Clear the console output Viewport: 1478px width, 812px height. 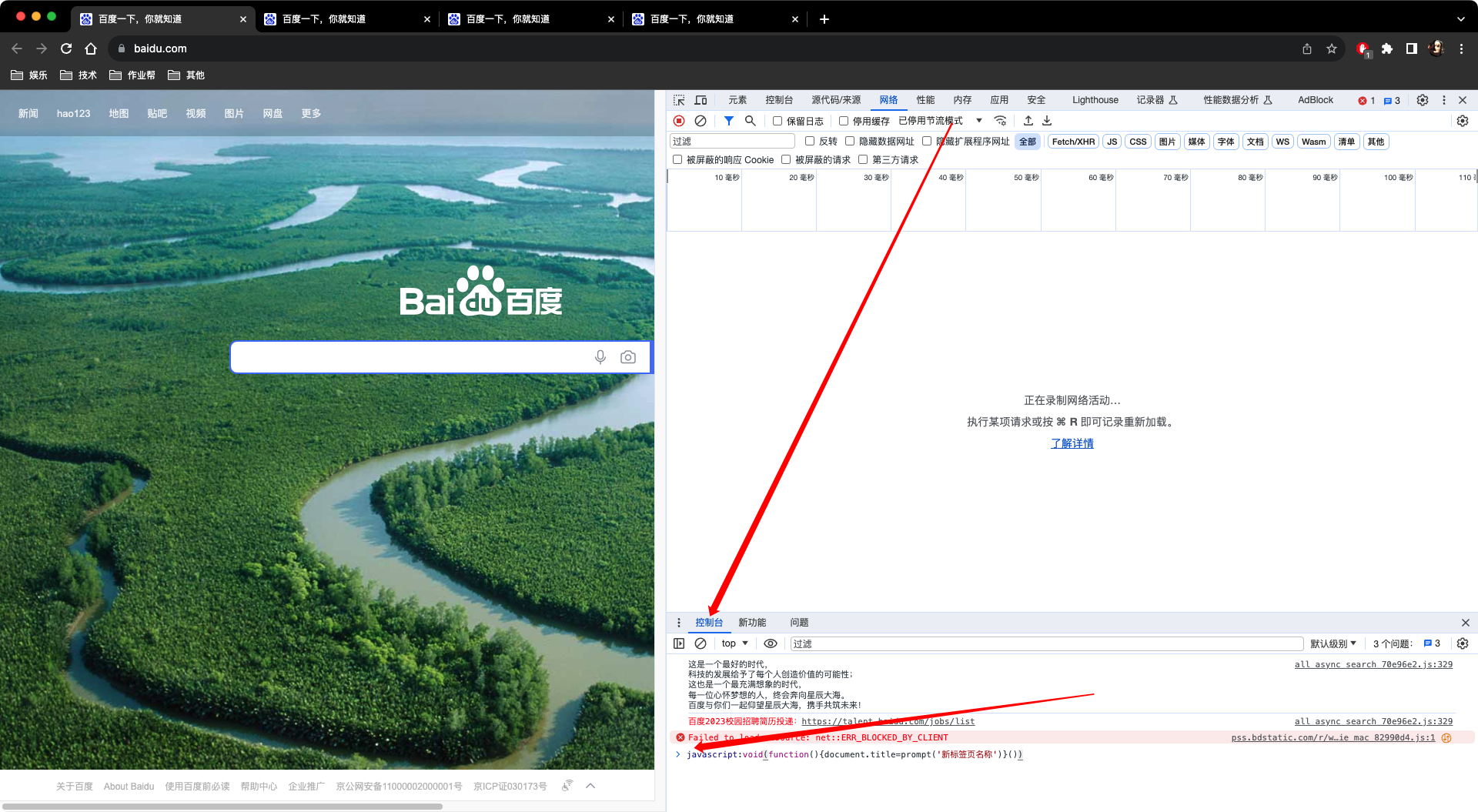[701, 643]
